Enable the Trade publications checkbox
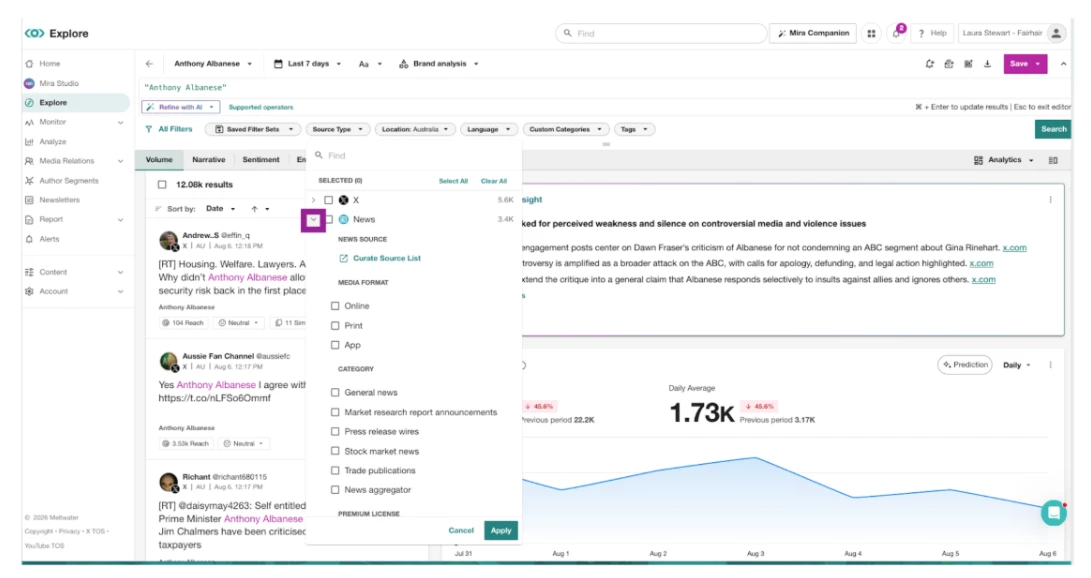Image resolution: width=1091 pixels, height=578 pixels. point(335,471)
